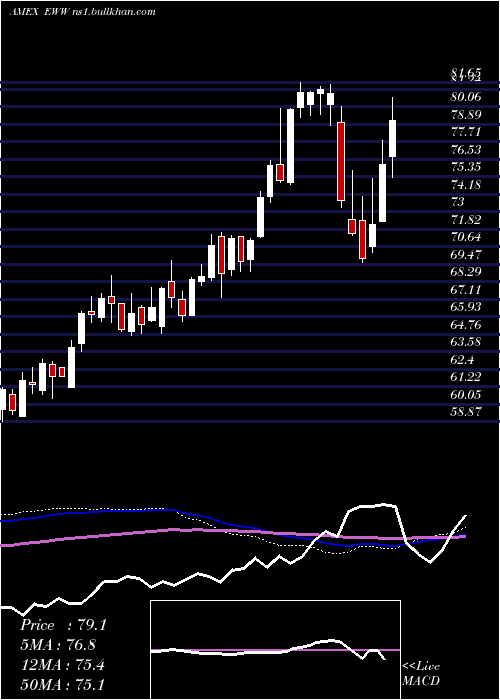Click the 74.18 price axis label

click(466, 184)
